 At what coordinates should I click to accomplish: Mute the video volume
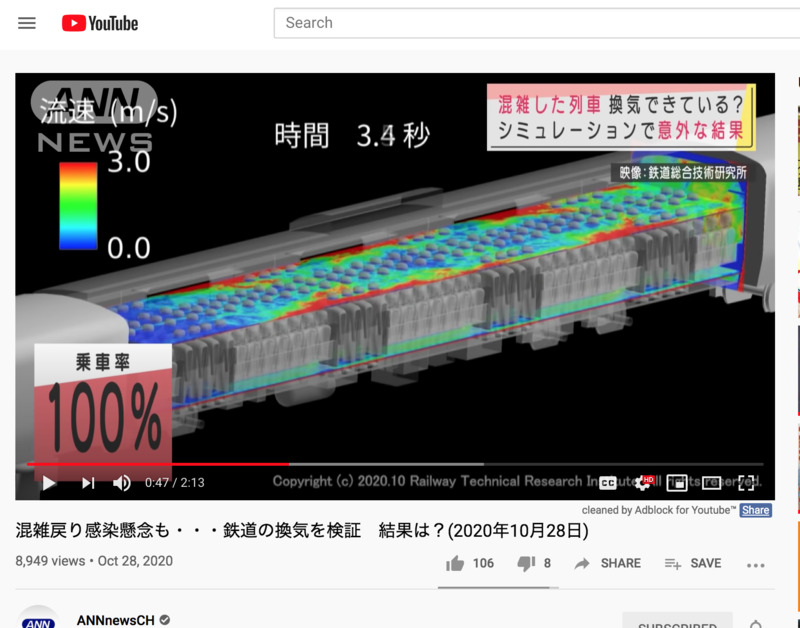click(122, 483)
